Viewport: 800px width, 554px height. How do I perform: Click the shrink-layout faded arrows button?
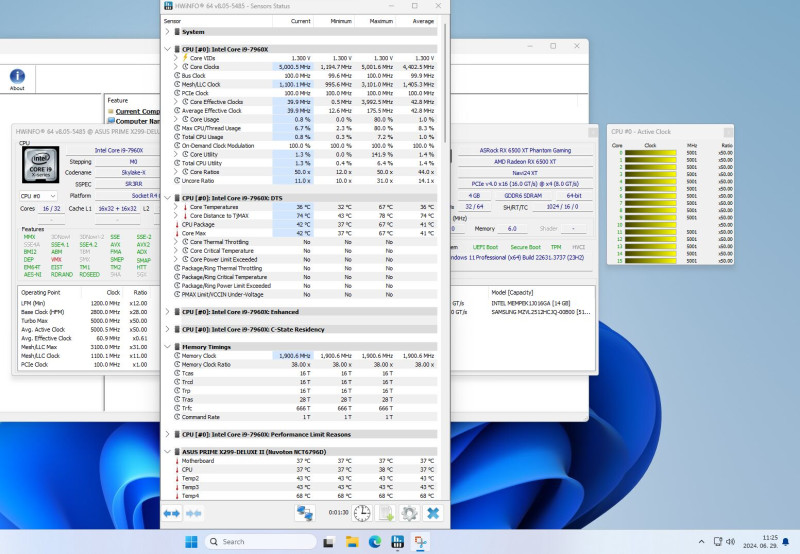point(193,513)
